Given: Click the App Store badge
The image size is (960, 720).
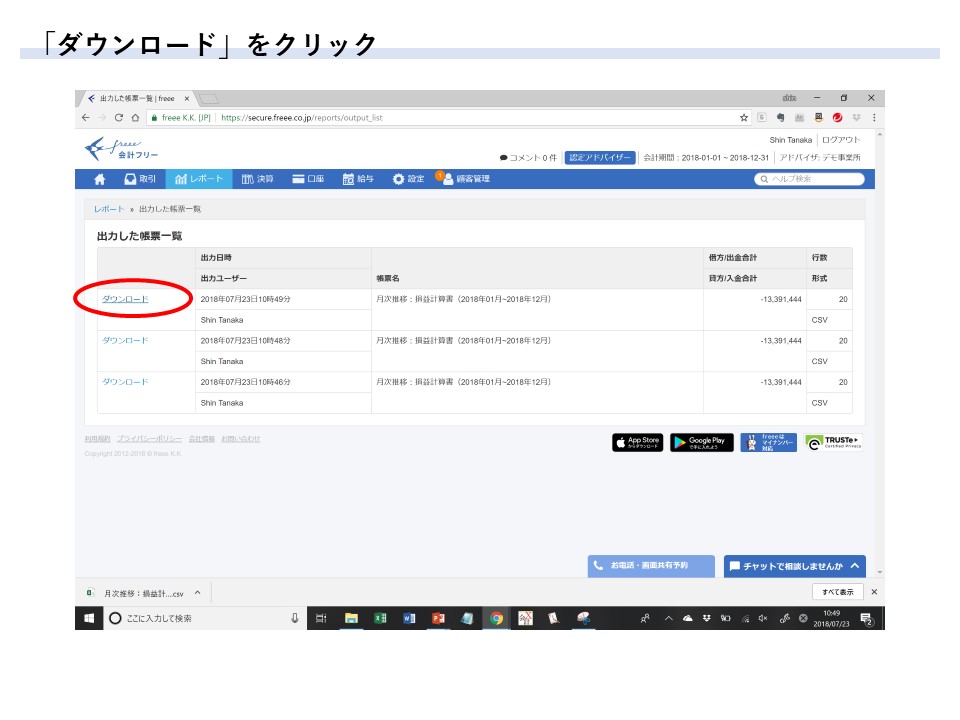Looking at the screenshot, I should tap(637, 442).
